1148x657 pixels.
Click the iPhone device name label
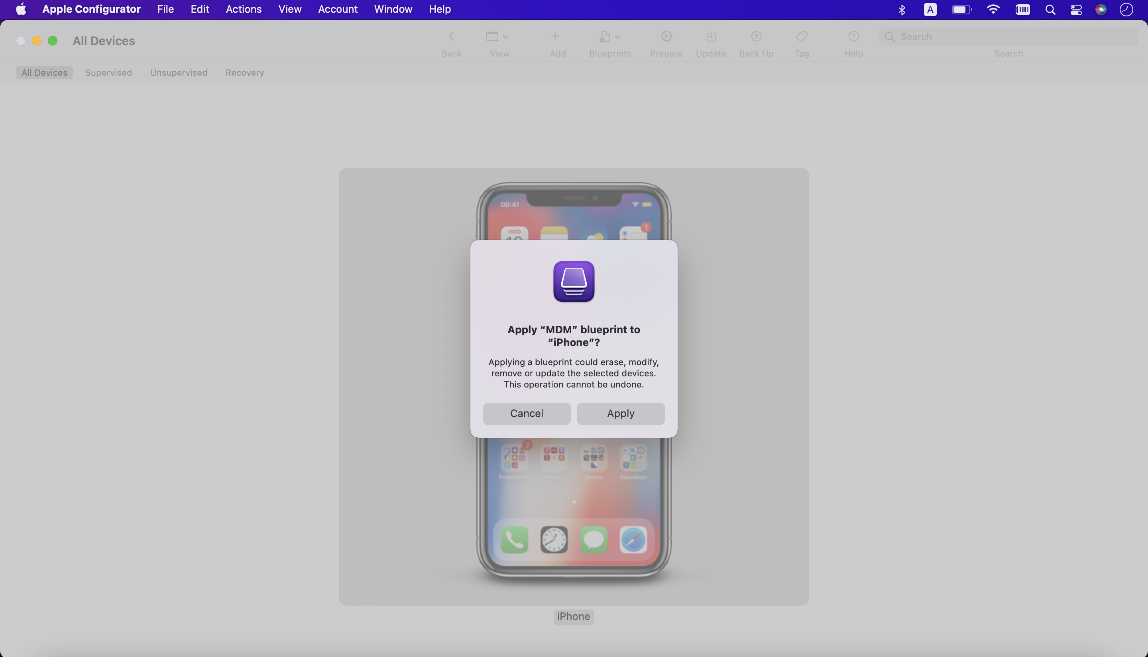click(573, 616)
